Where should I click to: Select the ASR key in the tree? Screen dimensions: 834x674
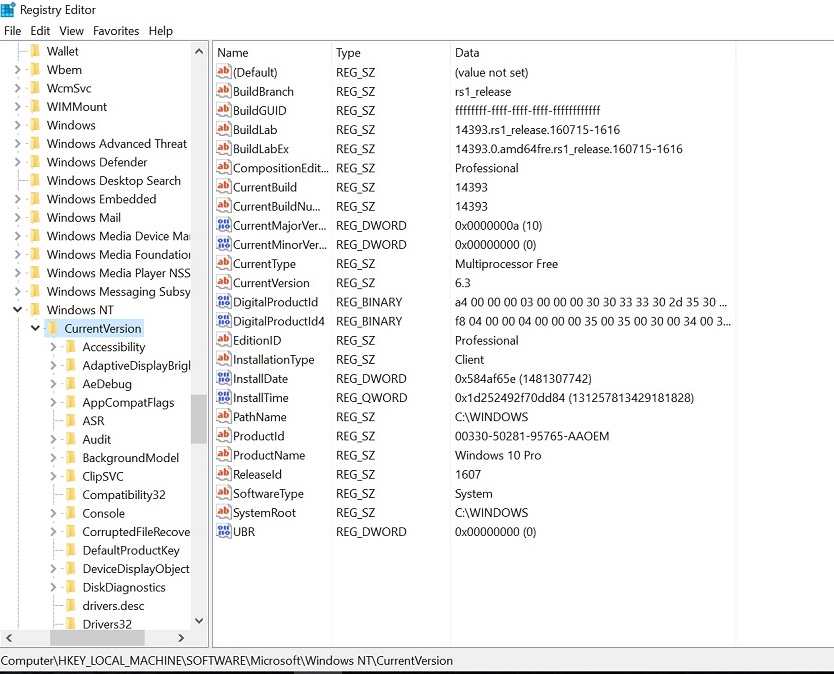coord(94,421)
